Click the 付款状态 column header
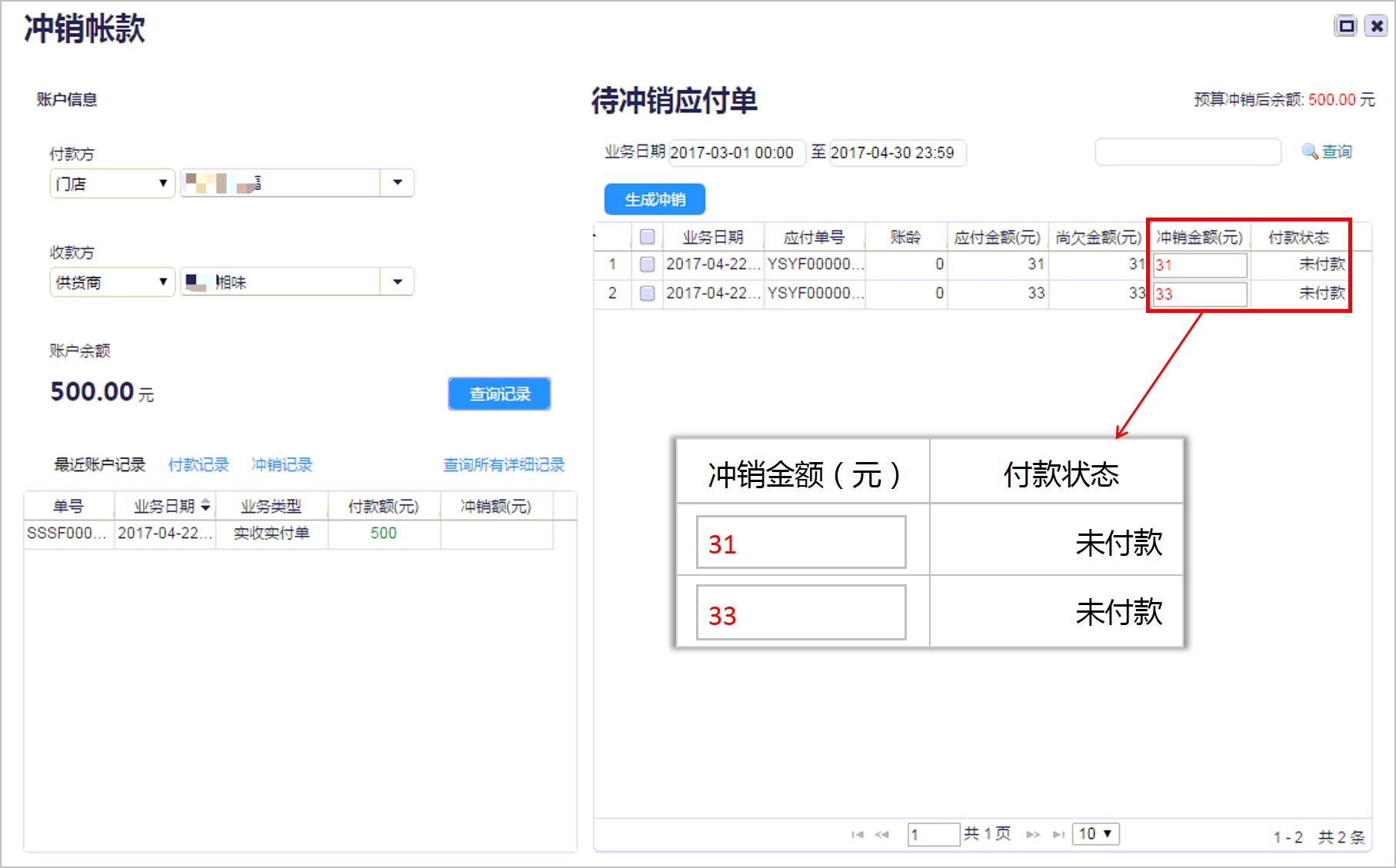The height and width of the screenshot is (868, 1396). 1299,237
